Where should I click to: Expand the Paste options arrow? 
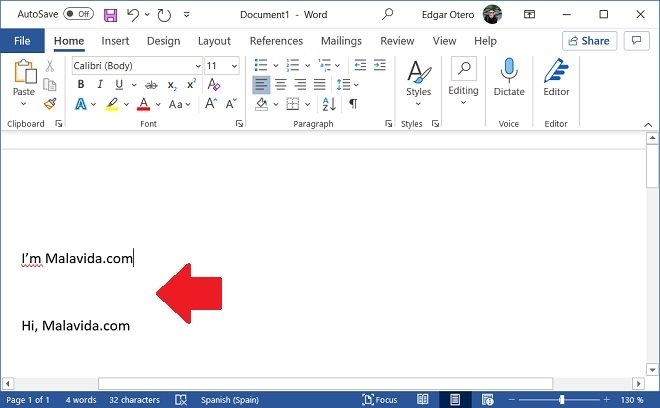pos(24,104)
